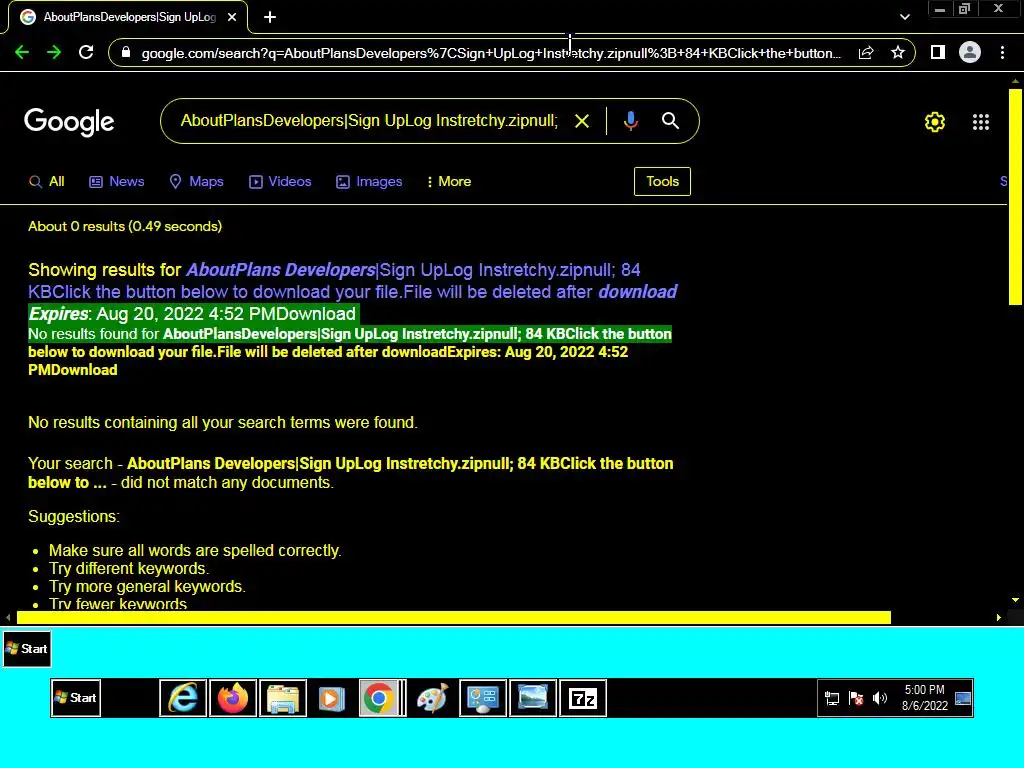
Task: Reload the Google search page
Action: (x=86, y=52)
